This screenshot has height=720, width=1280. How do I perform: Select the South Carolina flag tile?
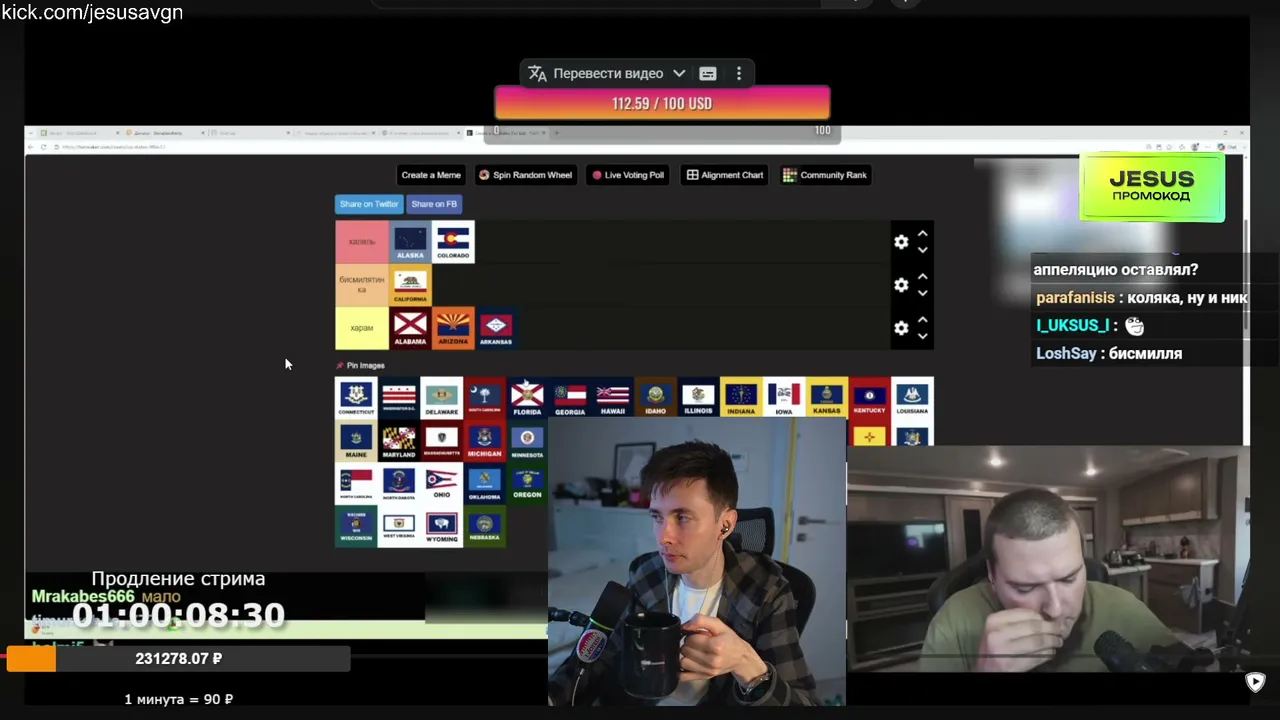pyautogui.click(x=485, y=398)
